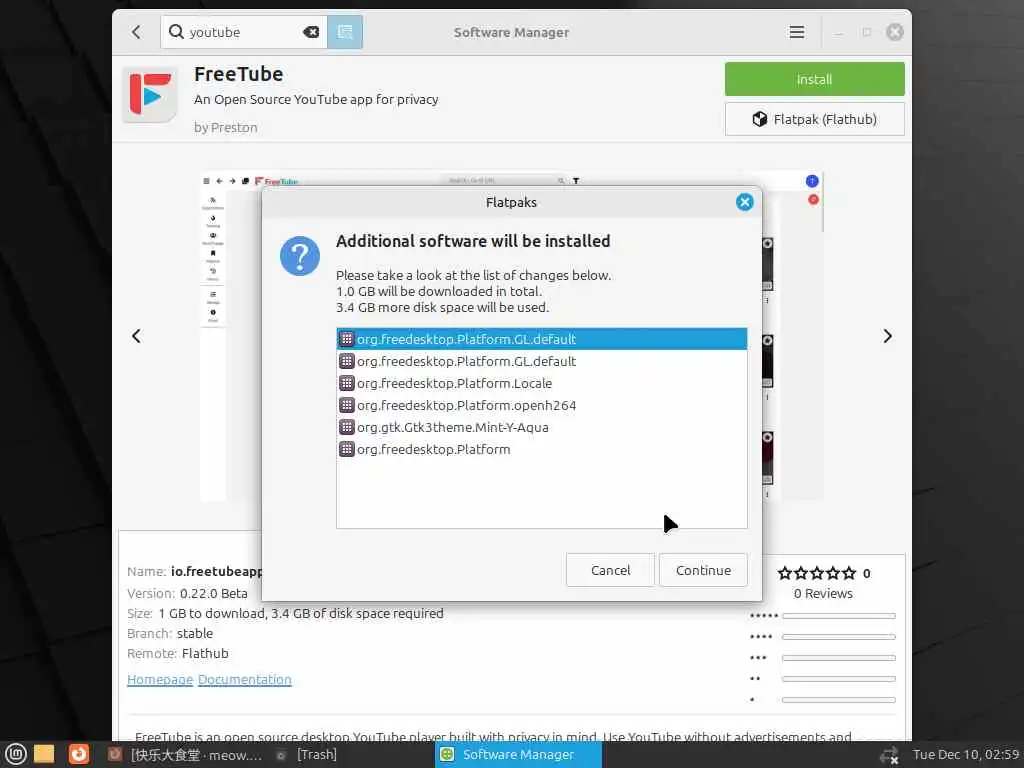Screen dimensions: 1024x768
Task: Click the Branch: stable text
Action: pyautogui.click(x=170, y=633)
